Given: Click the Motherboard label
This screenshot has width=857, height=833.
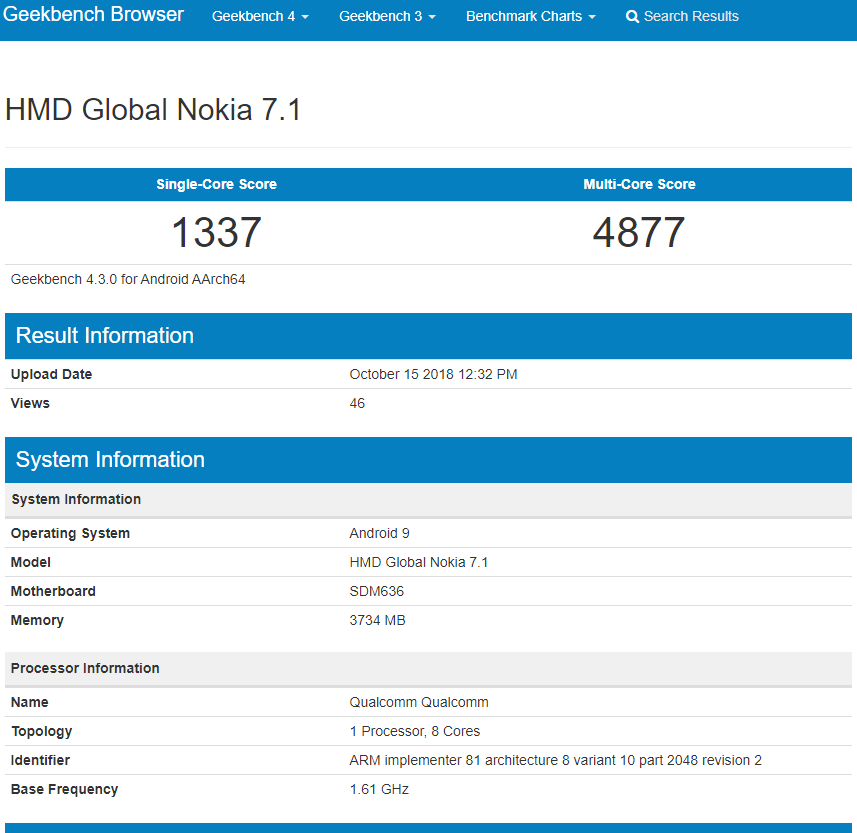Looking at the screenshot, I should [53, 591].
